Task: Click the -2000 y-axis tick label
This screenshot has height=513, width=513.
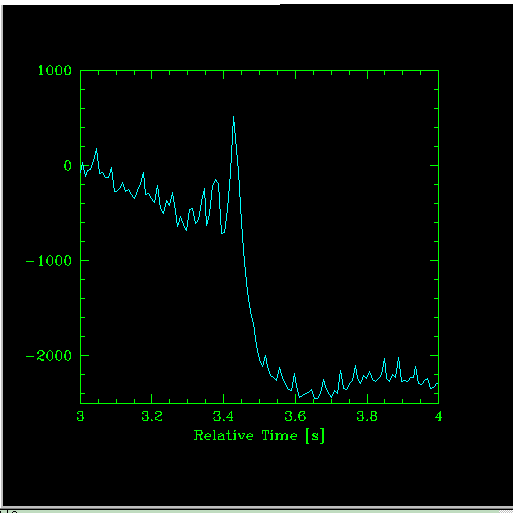Action: pyautogui.click(x=49, y=356)
